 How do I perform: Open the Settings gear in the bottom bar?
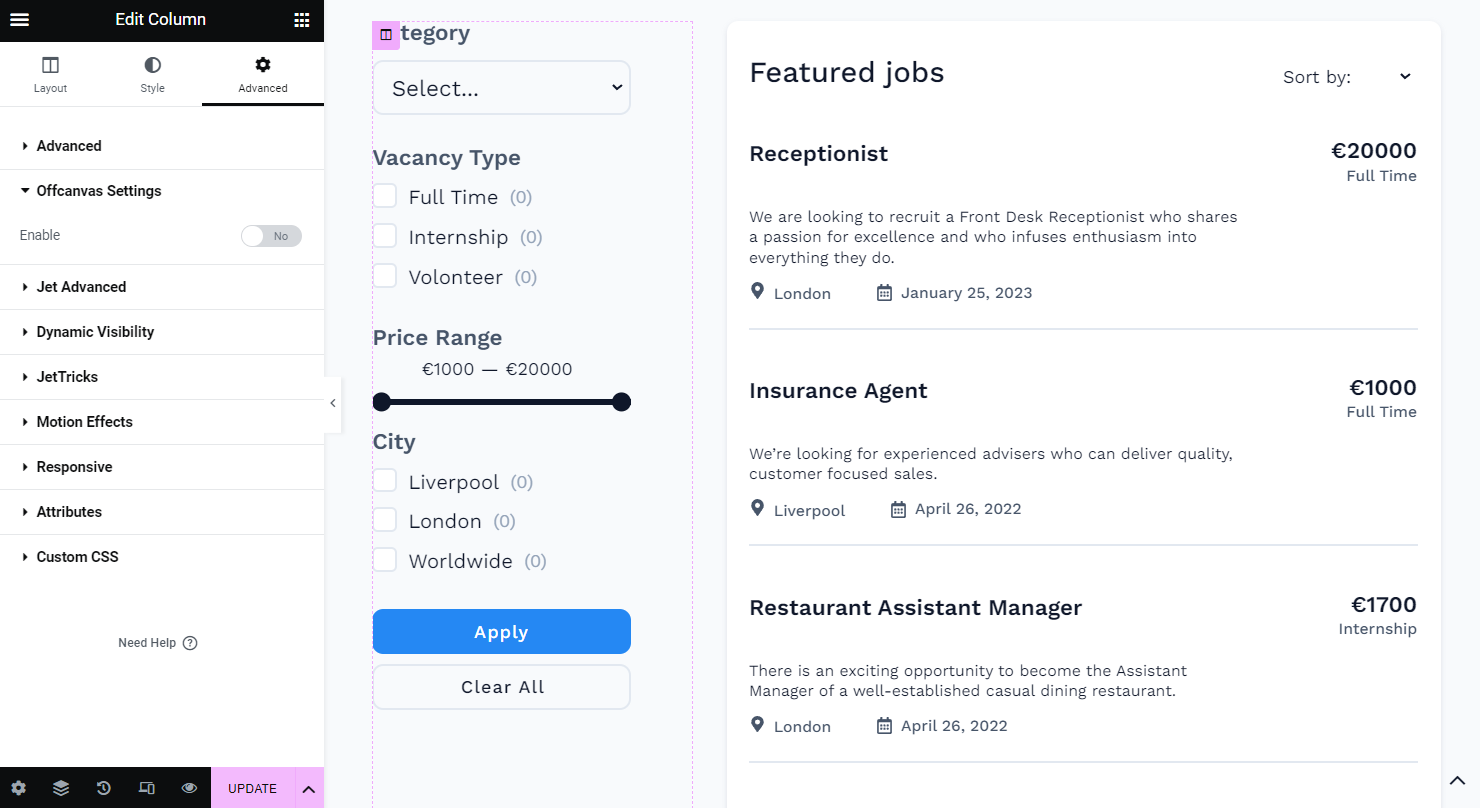point(19,788)
